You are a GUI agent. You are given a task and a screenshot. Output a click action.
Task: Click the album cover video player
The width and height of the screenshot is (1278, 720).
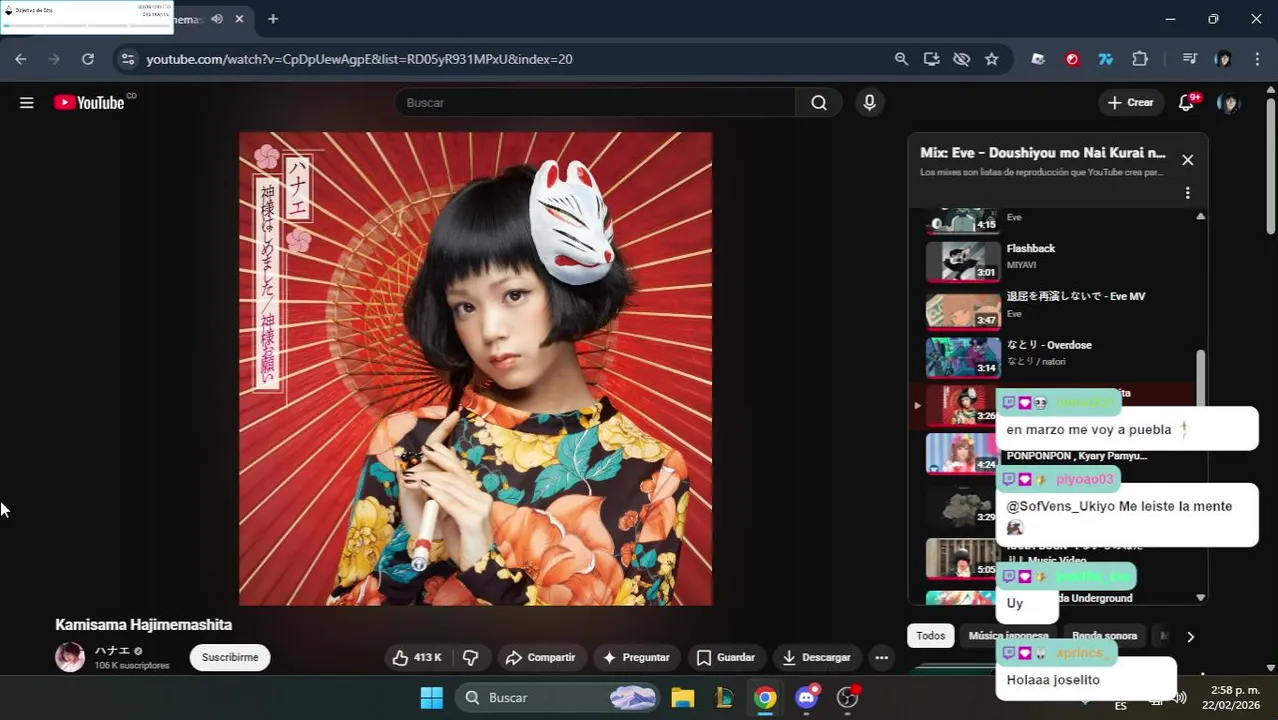[x=475, y=369]
